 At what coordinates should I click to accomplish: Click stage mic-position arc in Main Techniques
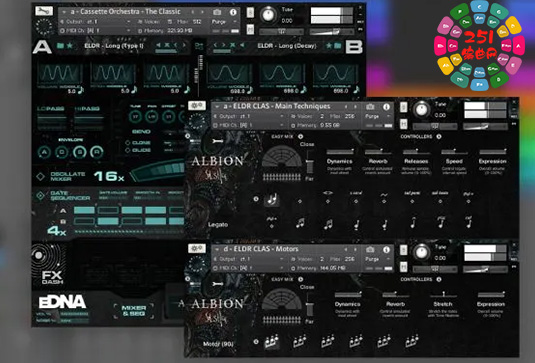click(282, 157)
